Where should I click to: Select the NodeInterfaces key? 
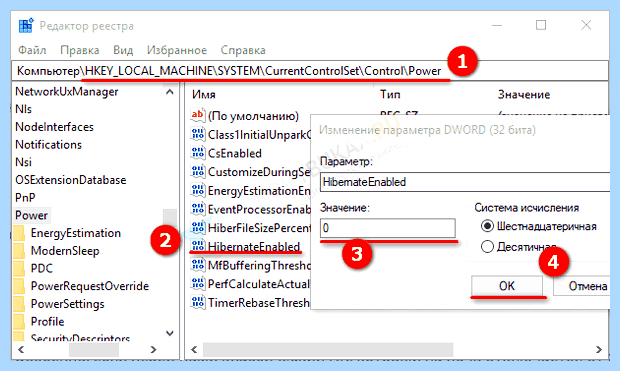tap(54, 127)
